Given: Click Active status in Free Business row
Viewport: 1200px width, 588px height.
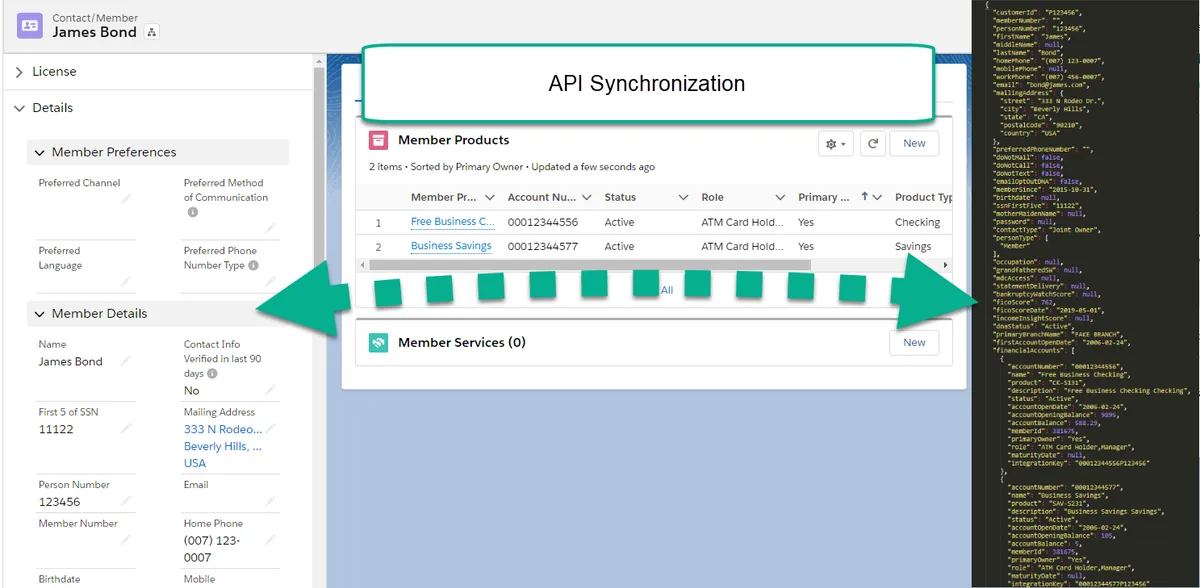Looking at the screenshot, I should click(619, 222).
